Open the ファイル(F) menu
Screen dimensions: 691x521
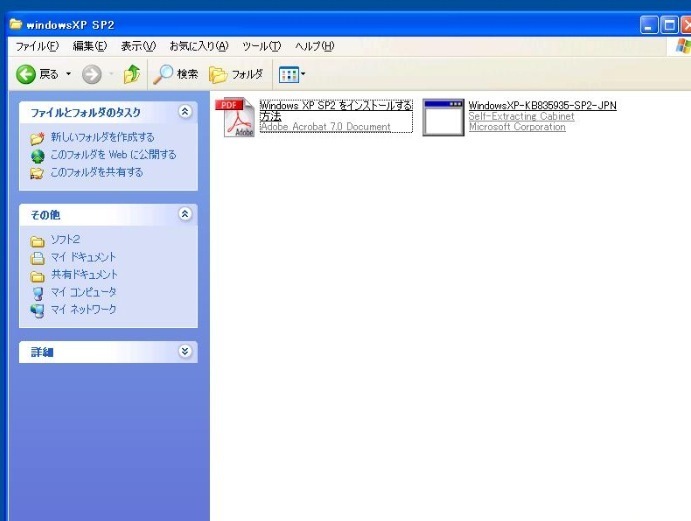point(37,46)
